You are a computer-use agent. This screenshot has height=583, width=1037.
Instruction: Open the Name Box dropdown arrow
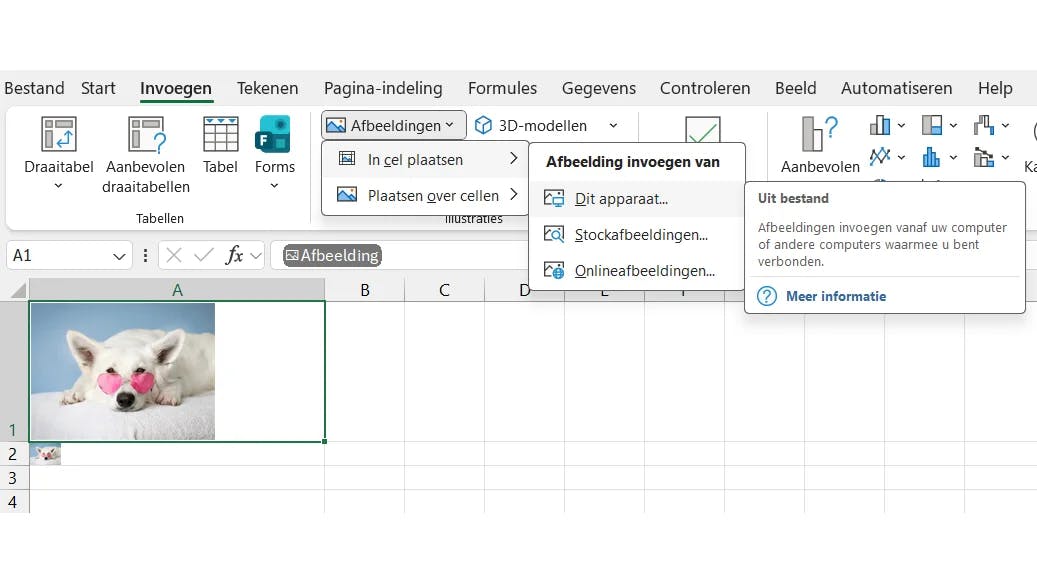pos(119,256)
